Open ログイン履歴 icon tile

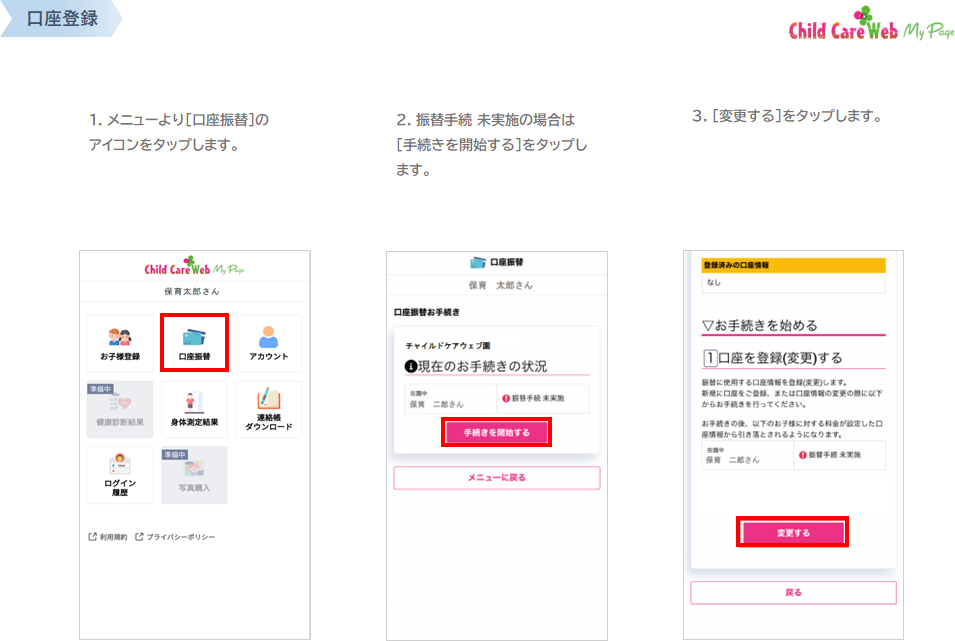click(120, 475)
